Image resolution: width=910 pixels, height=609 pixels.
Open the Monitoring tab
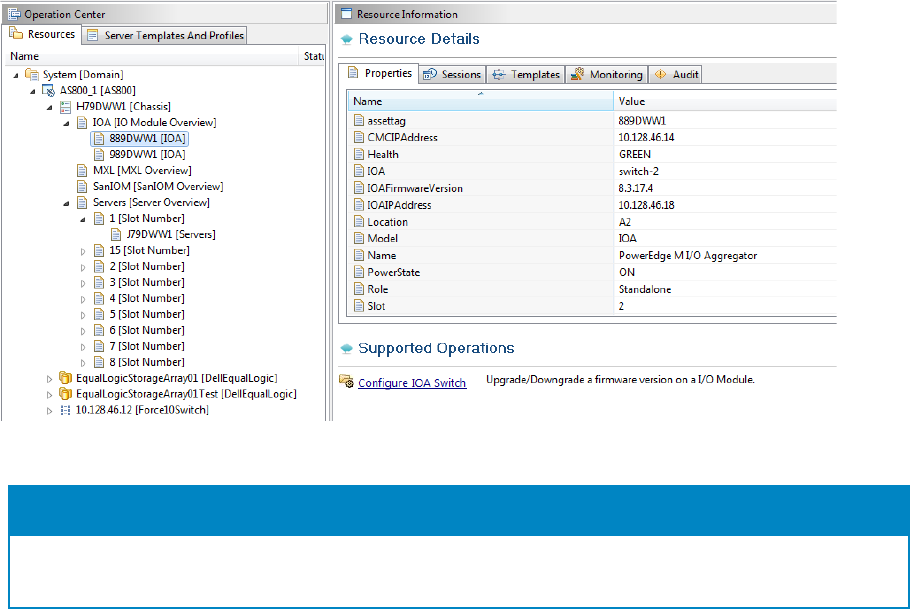tap(606, 74)
